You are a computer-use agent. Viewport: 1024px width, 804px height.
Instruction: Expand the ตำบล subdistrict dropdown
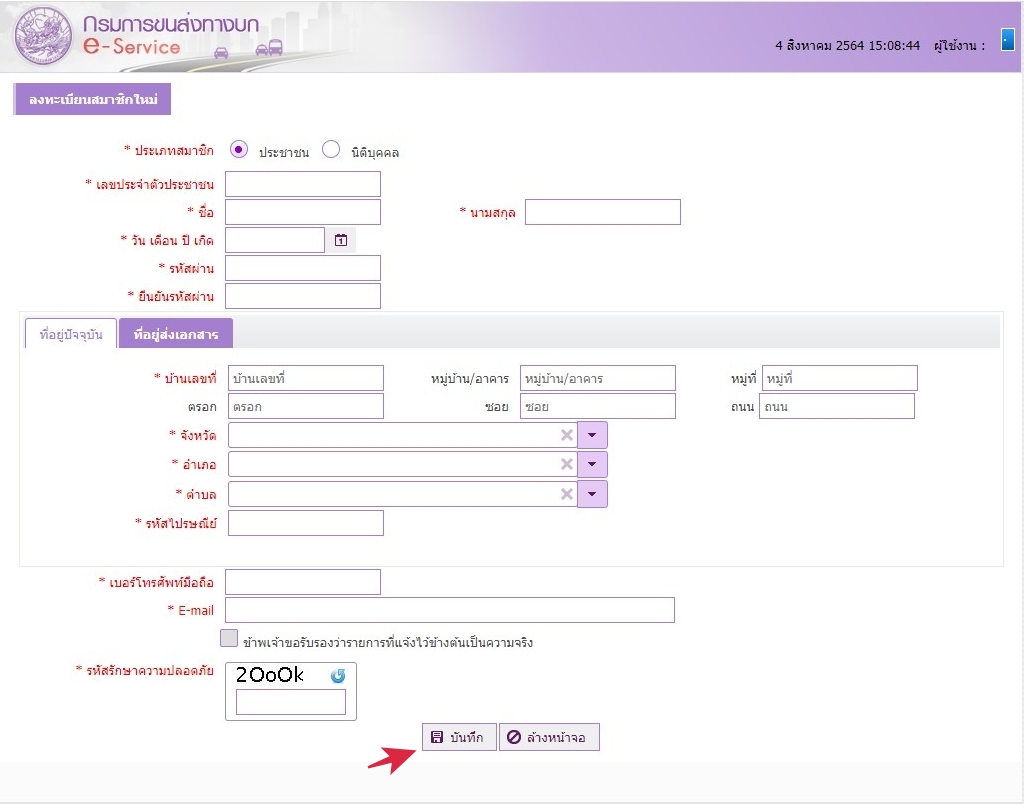(592, 494)
